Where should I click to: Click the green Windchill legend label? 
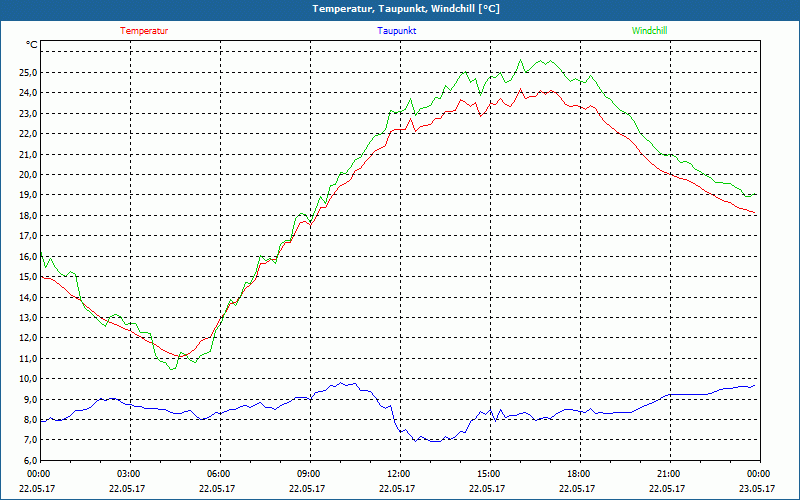coord(649,31)
